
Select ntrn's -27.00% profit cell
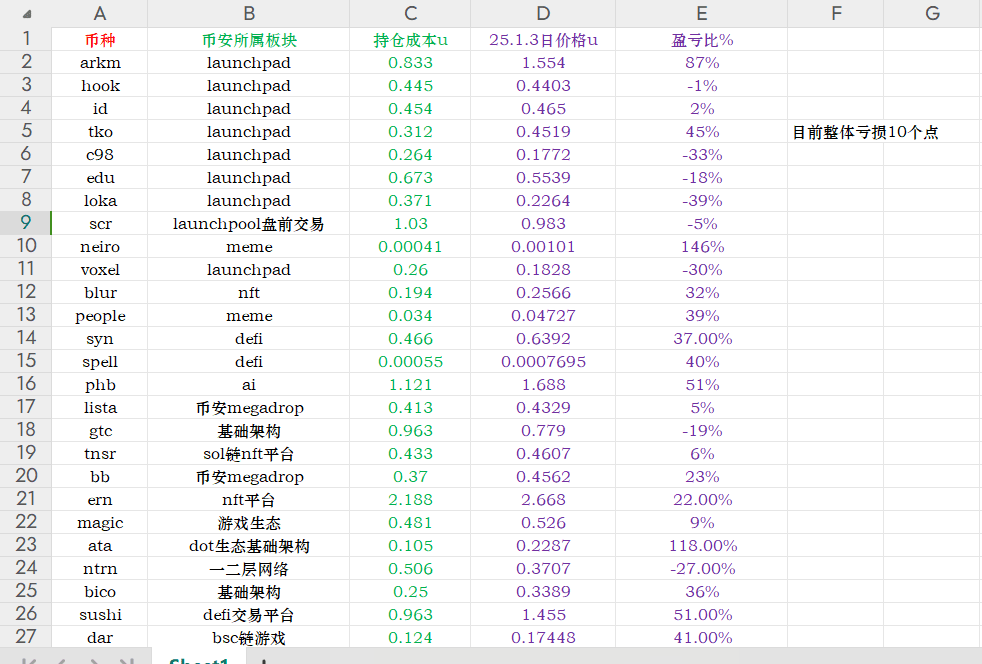pos(701,568)
